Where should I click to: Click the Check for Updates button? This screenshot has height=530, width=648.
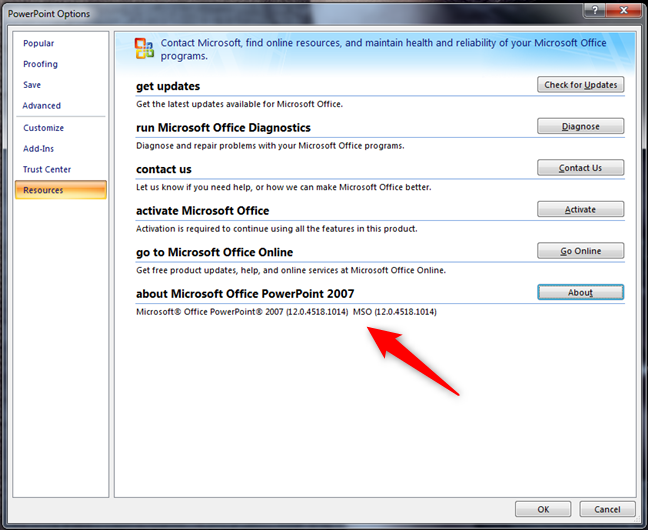[581, 85]
